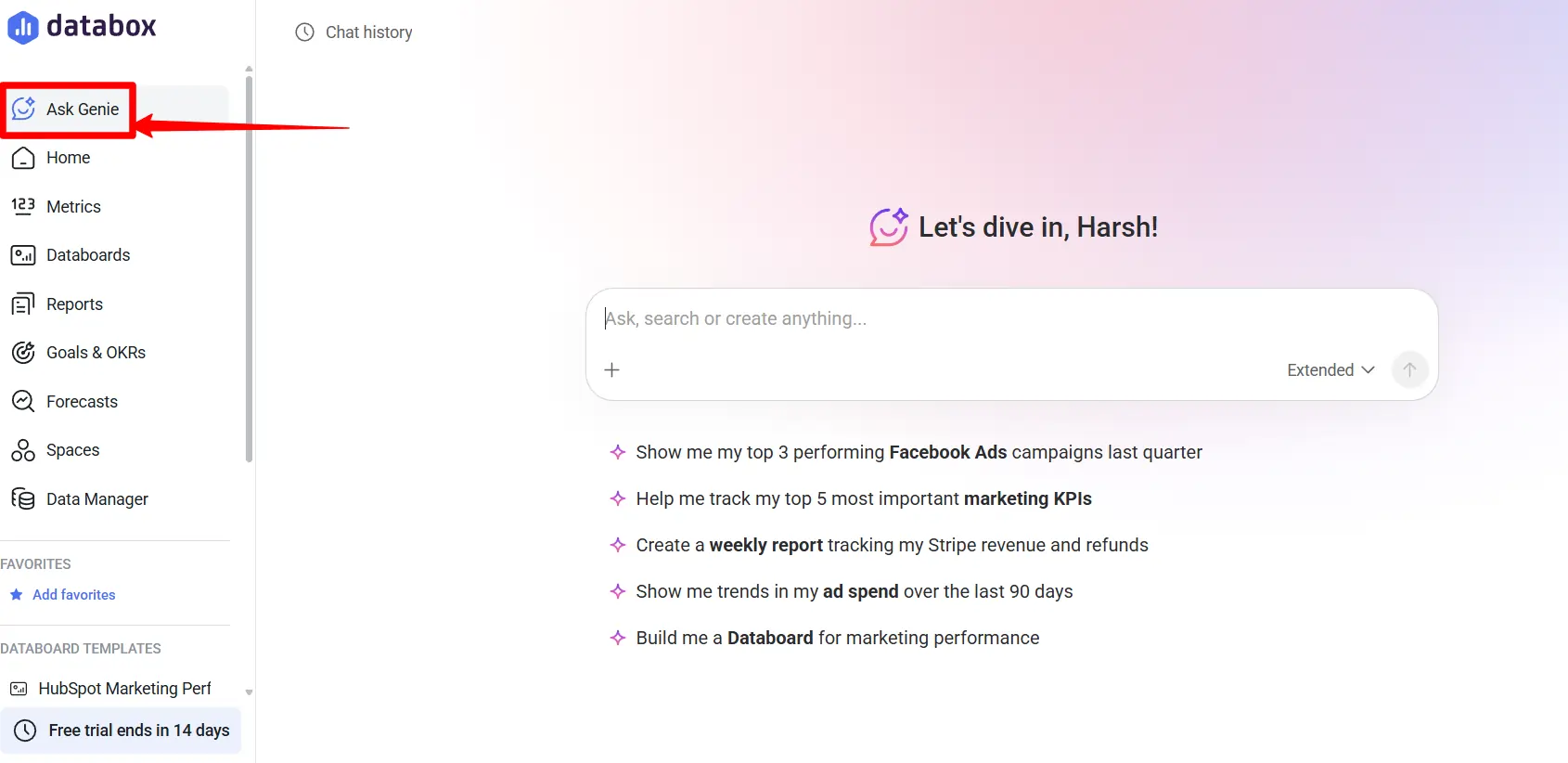The width and height of the screenshot is (1568, 763).
Task: Go to Goals & OKRs target icon
Action: 23,353
